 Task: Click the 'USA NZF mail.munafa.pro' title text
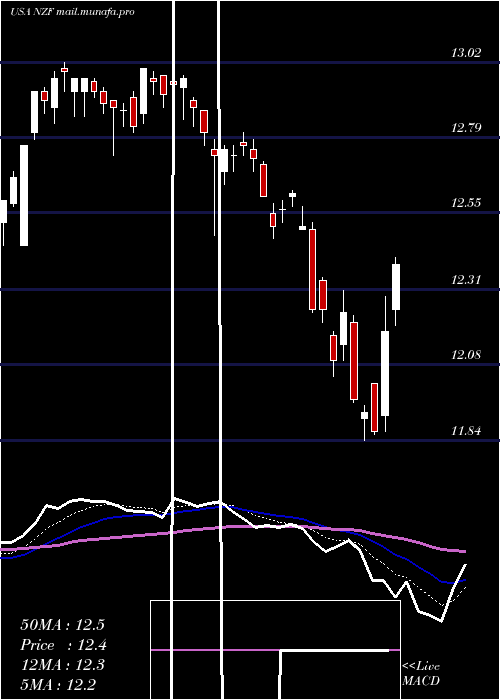(72, 12)
